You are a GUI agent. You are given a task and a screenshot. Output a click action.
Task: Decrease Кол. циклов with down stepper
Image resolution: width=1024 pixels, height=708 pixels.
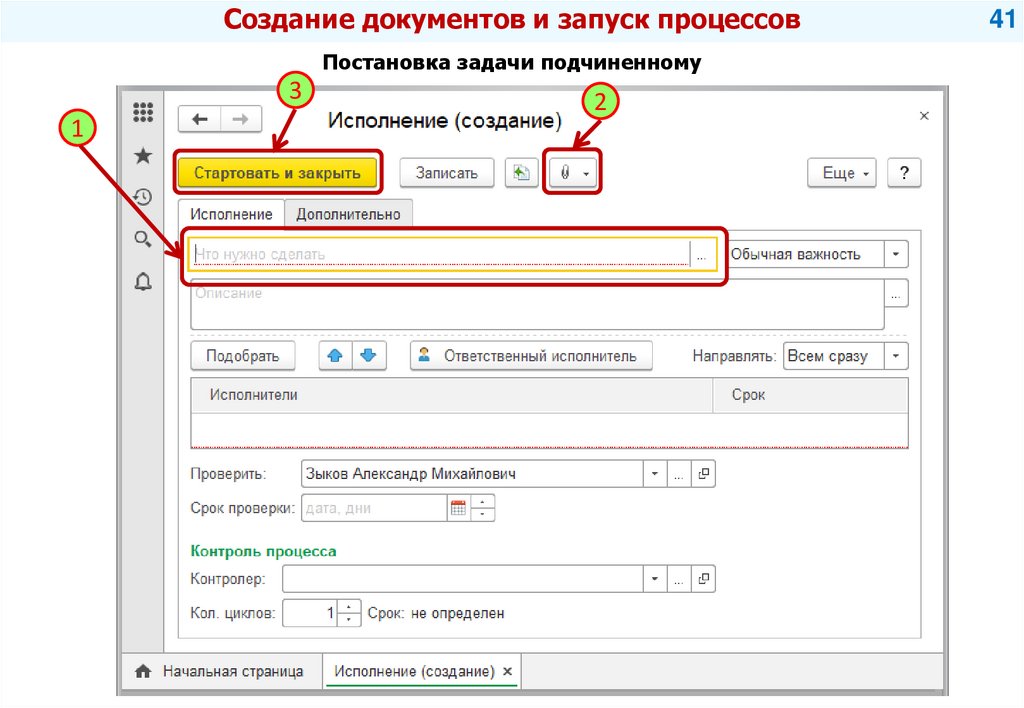point(349,619)
